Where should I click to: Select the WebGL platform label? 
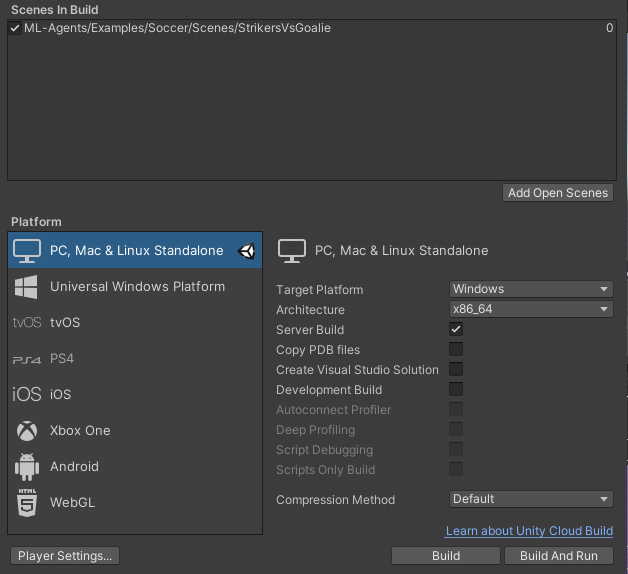click(72, 503)
